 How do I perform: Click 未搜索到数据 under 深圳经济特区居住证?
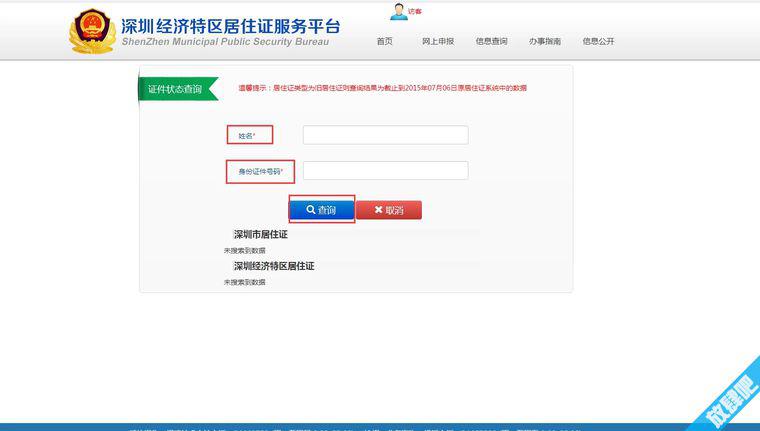click(x=244, y=282)
